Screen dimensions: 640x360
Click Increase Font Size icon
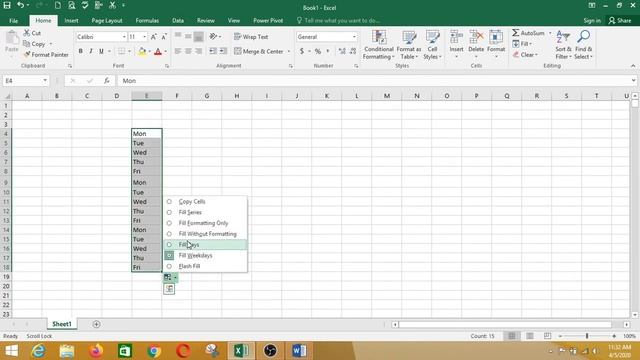point(153,37)
